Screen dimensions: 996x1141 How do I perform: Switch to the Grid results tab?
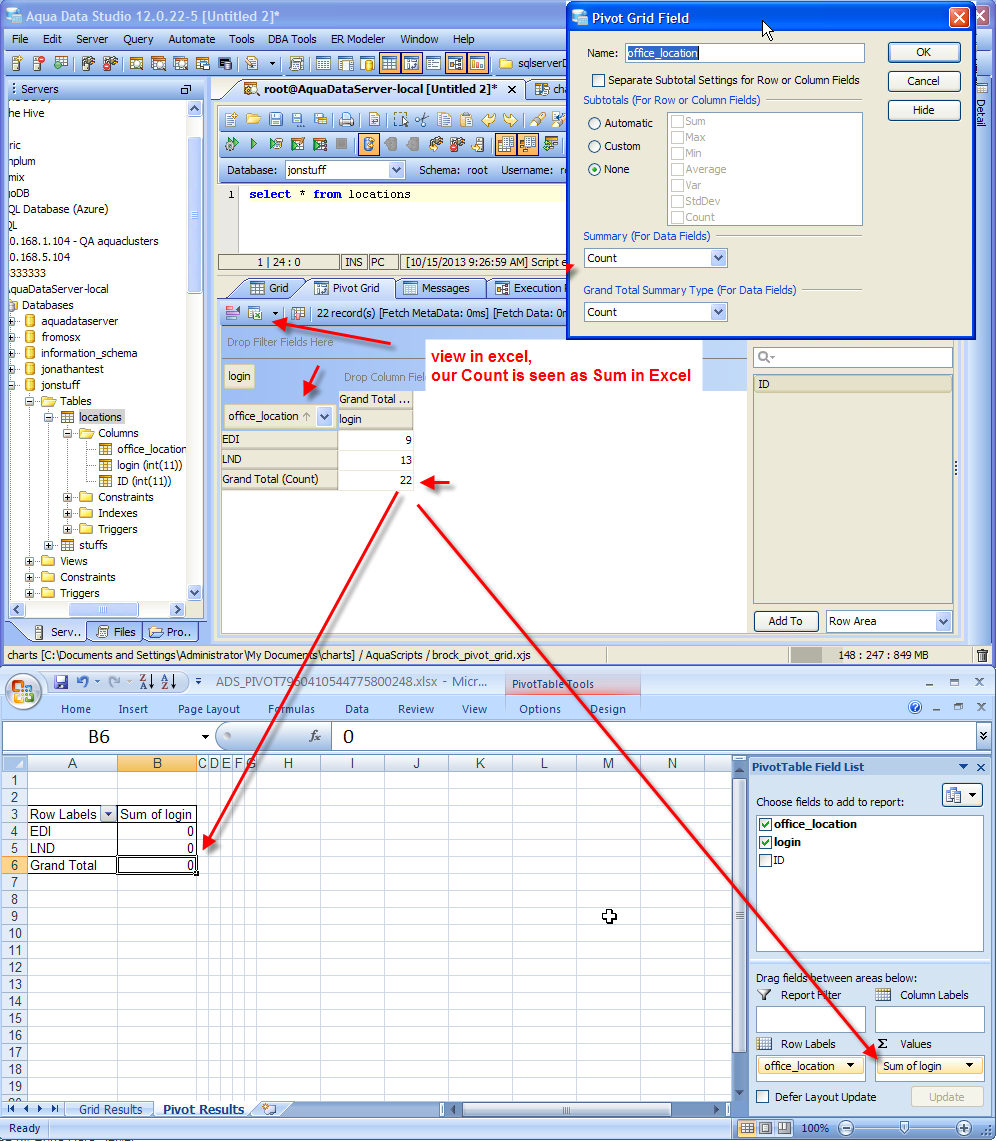(x=270, y=288)
